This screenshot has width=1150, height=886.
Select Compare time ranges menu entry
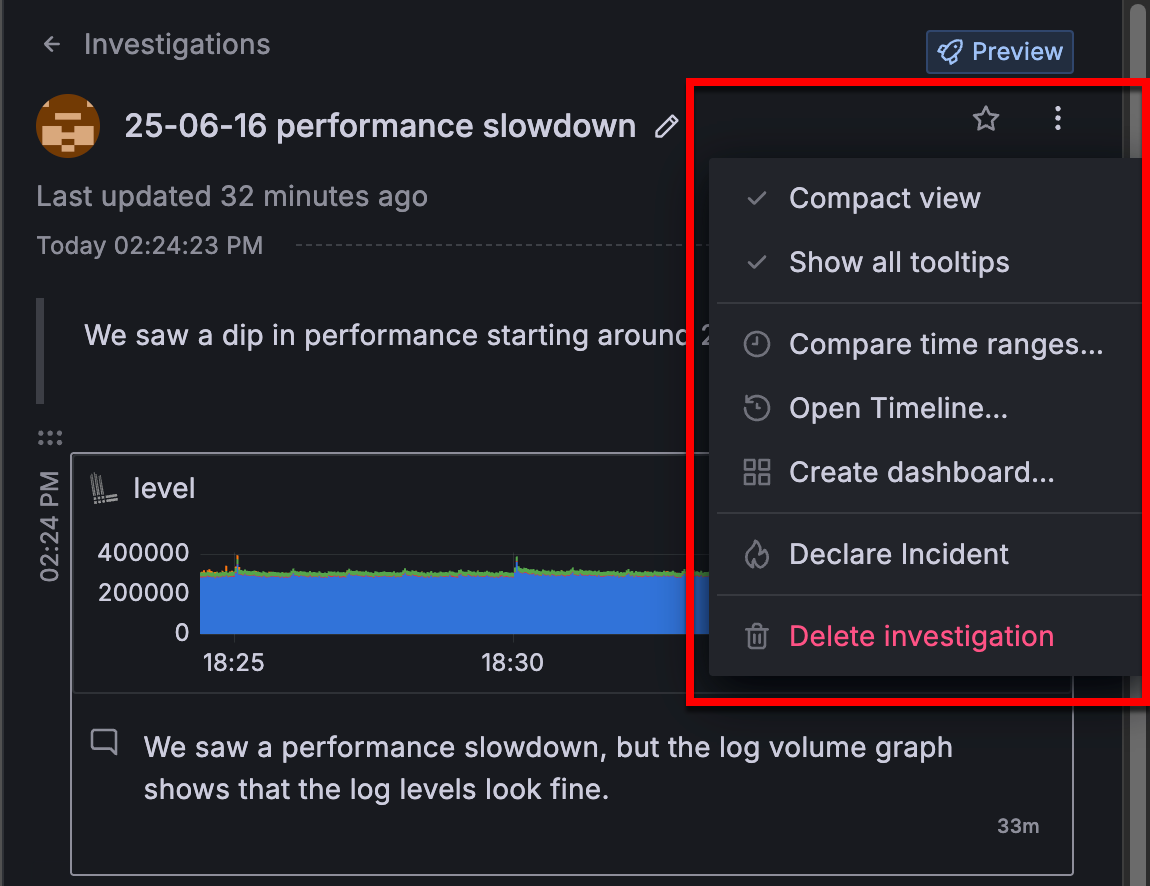[945, 345]
